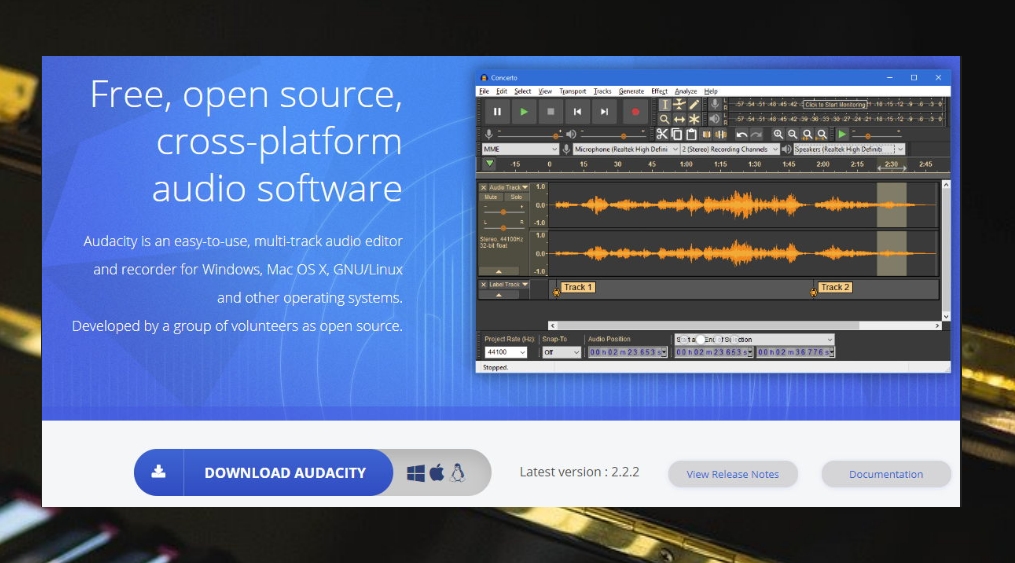Image resolution: width=1015 pixels, height=563 pixels.
Task: Click the Documentation button
Action: click(886, 474)
